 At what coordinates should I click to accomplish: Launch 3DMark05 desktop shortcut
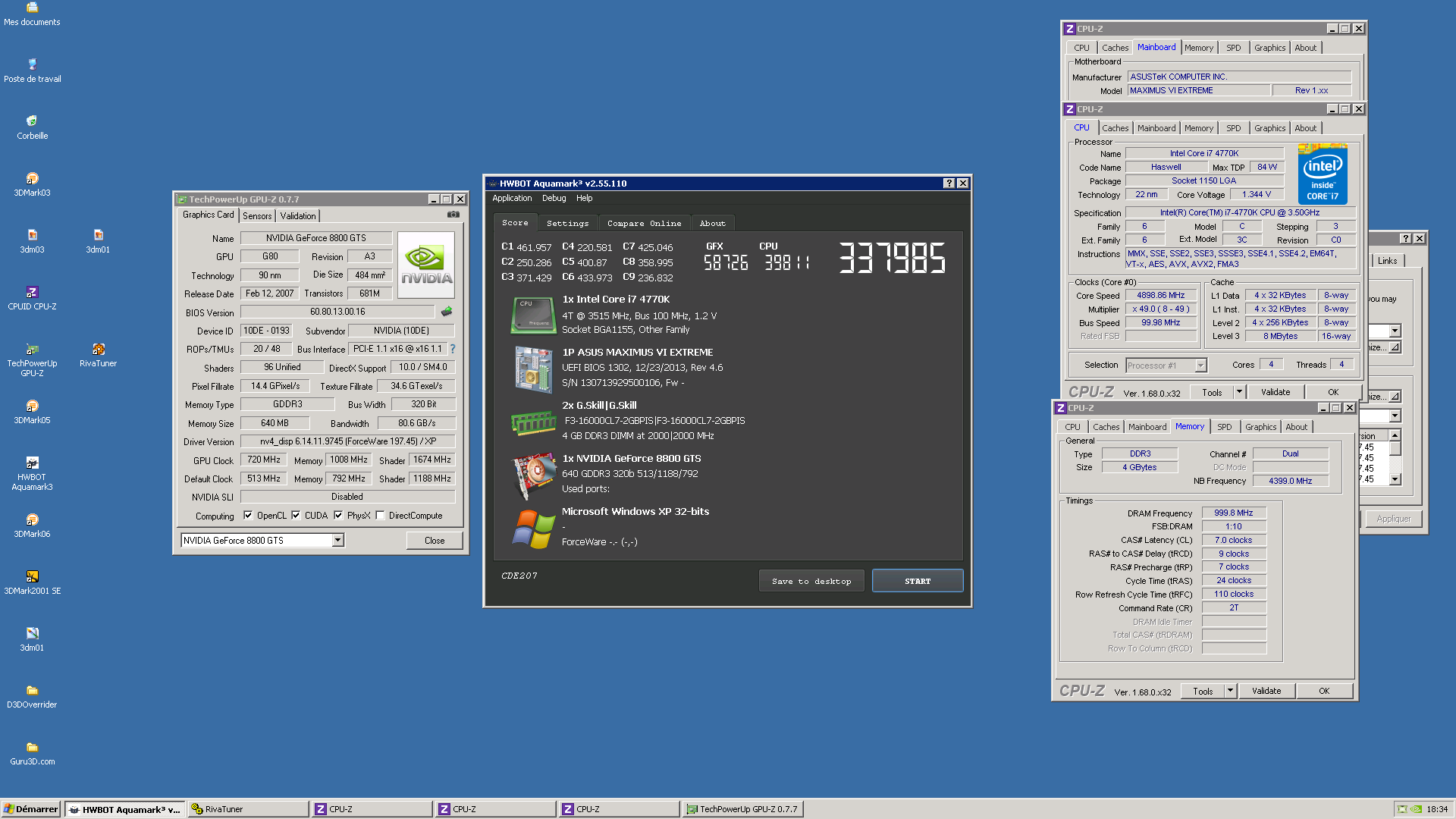[x=32, y=412]
